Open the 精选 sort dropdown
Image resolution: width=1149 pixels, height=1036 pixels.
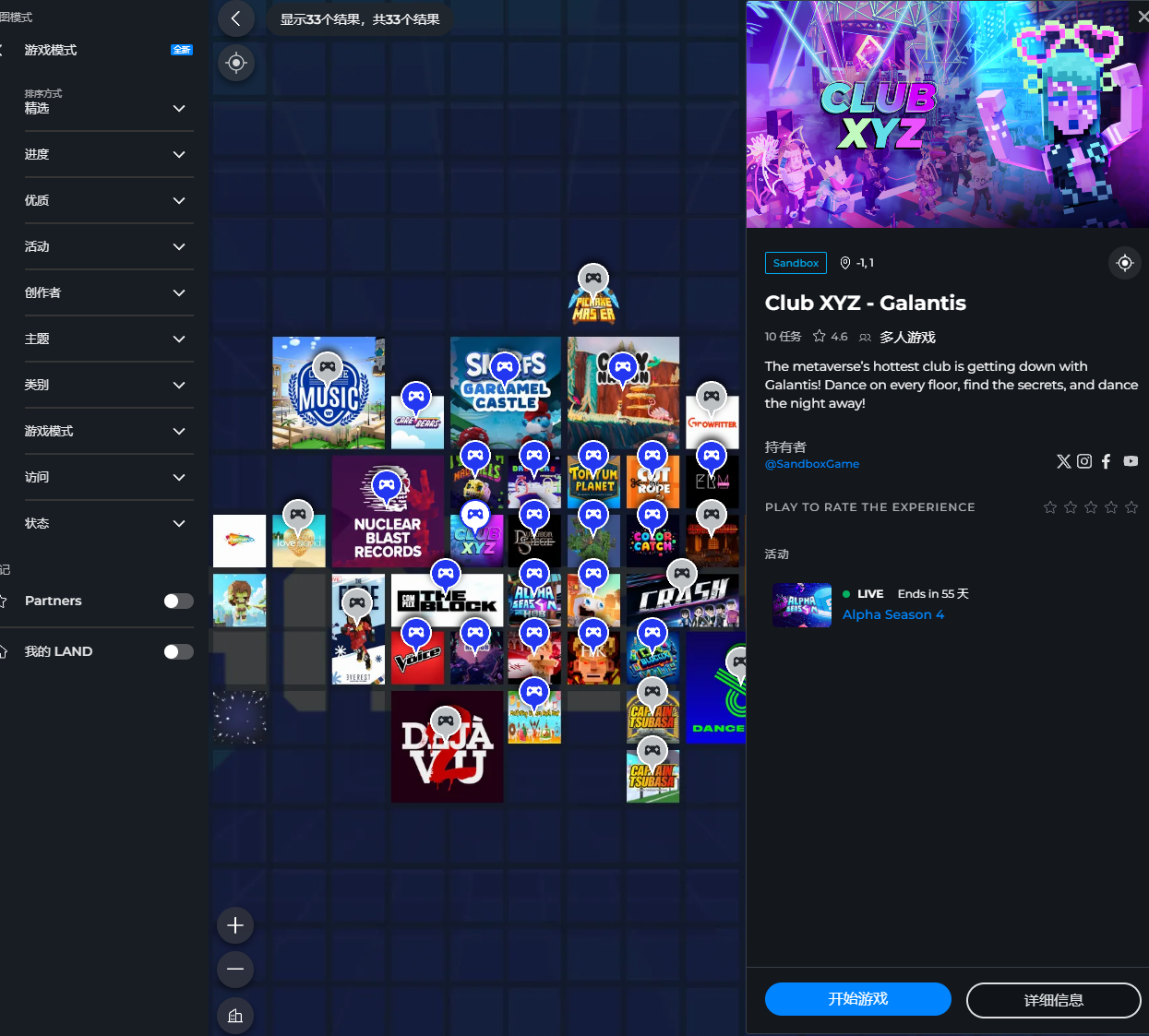point(109,108)
